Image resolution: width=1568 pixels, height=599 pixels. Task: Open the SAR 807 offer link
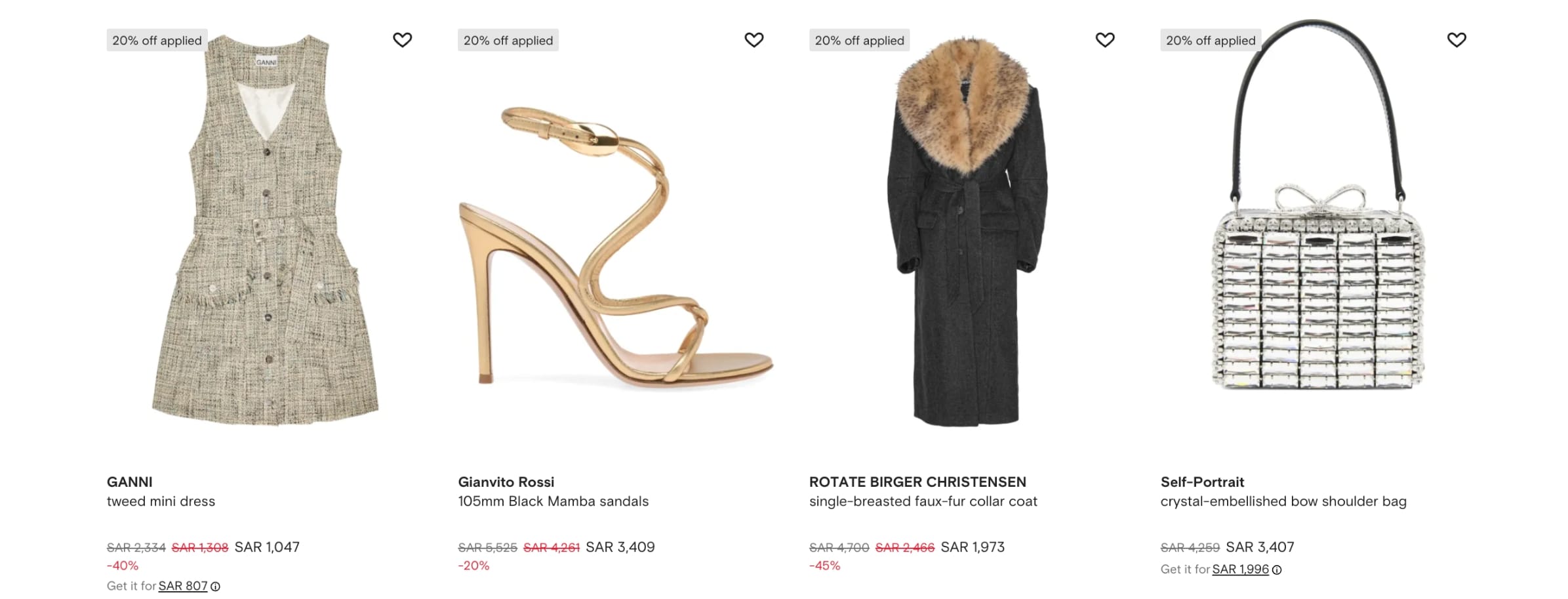tap(182, 586)
